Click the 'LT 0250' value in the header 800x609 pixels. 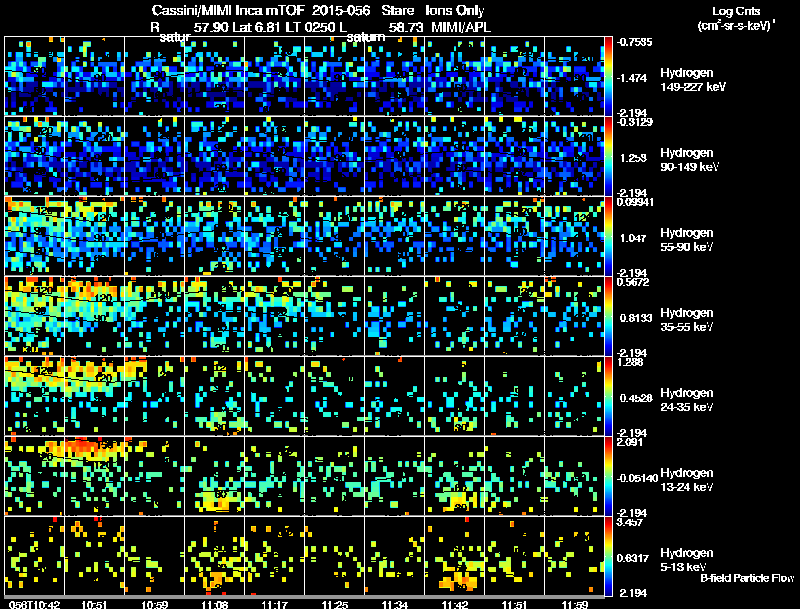point(309,27)
